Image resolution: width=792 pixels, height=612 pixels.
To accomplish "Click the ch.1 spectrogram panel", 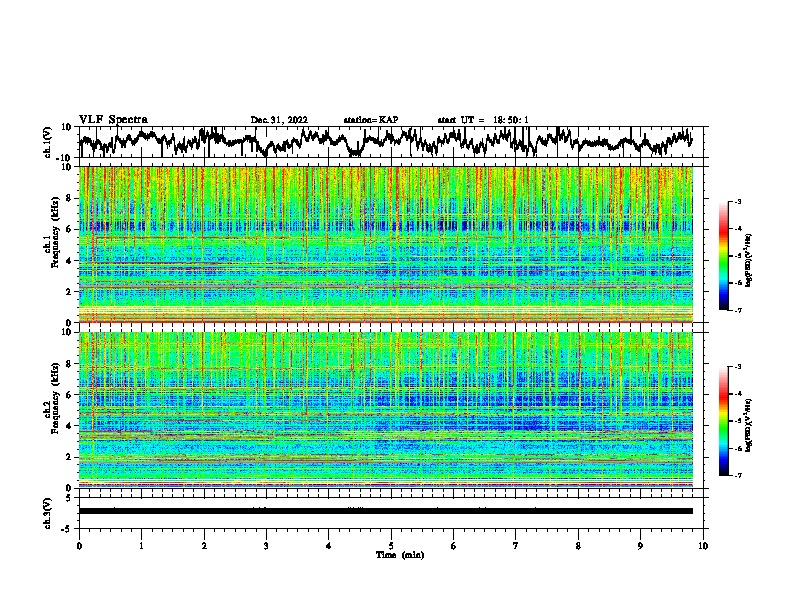I will pos(386,244).
